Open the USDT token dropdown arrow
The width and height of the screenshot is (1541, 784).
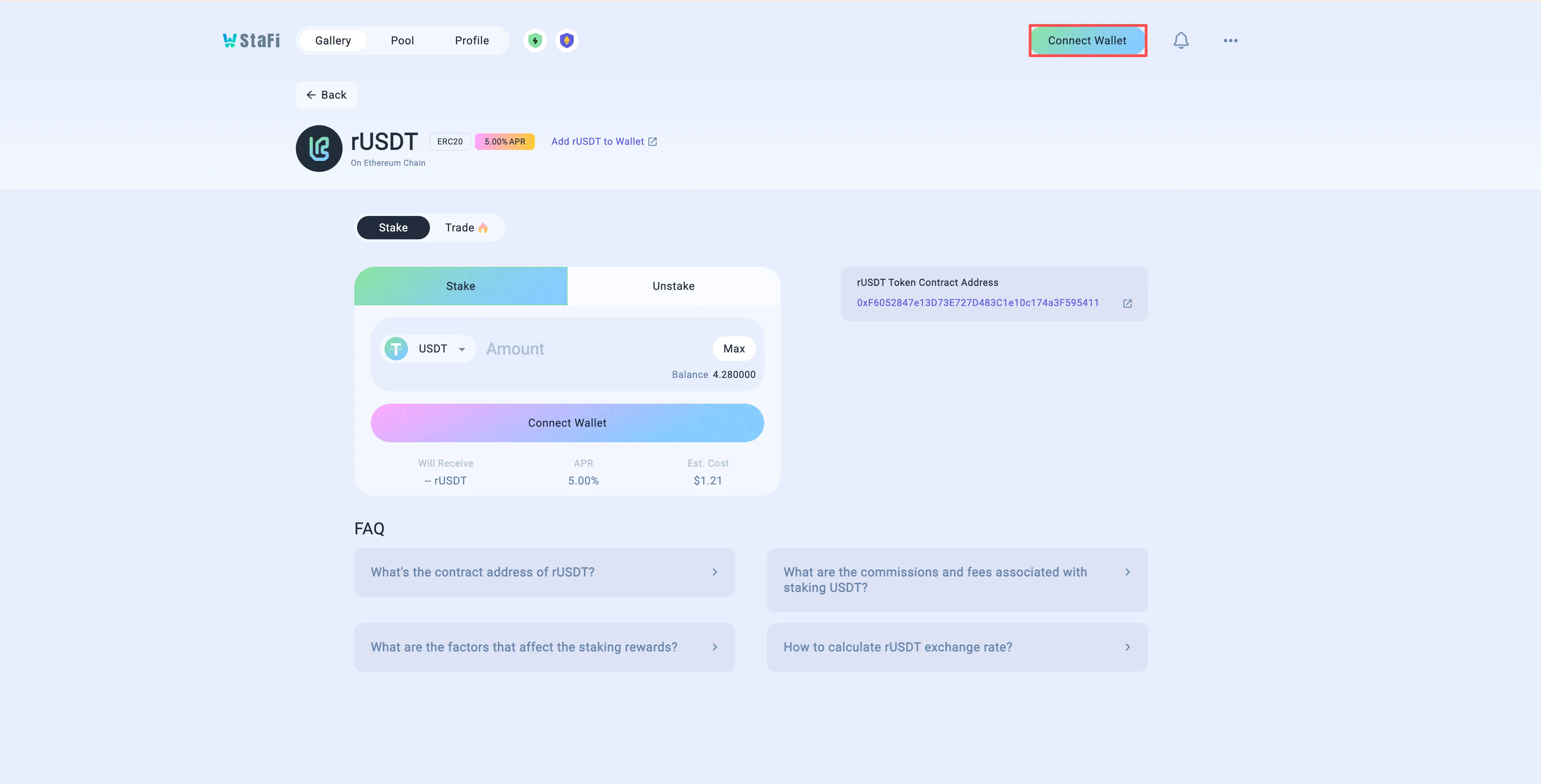coord(462,349)
